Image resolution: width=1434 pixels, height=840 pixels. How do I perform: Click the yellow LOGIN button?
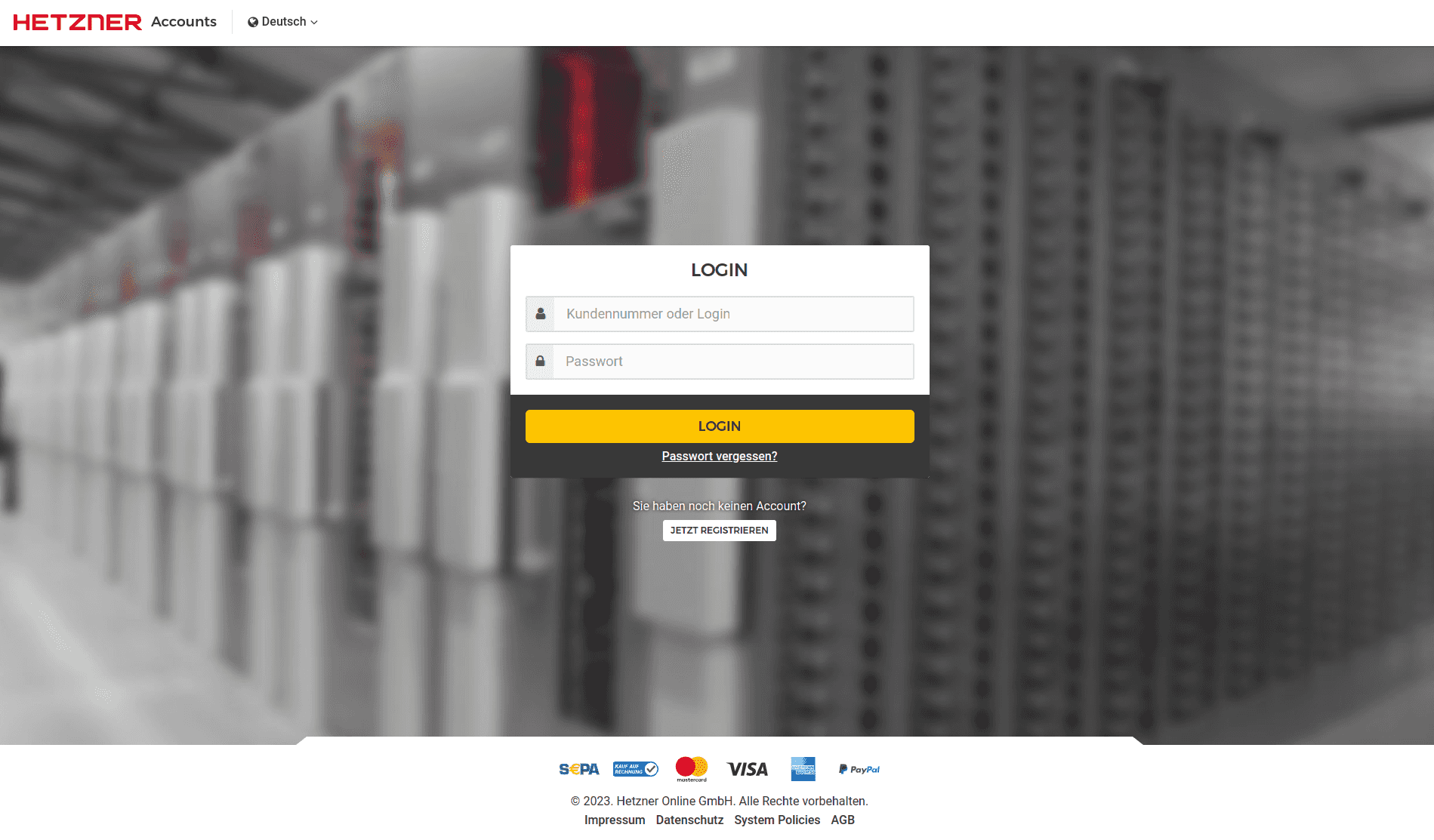[x=719, y=426]
